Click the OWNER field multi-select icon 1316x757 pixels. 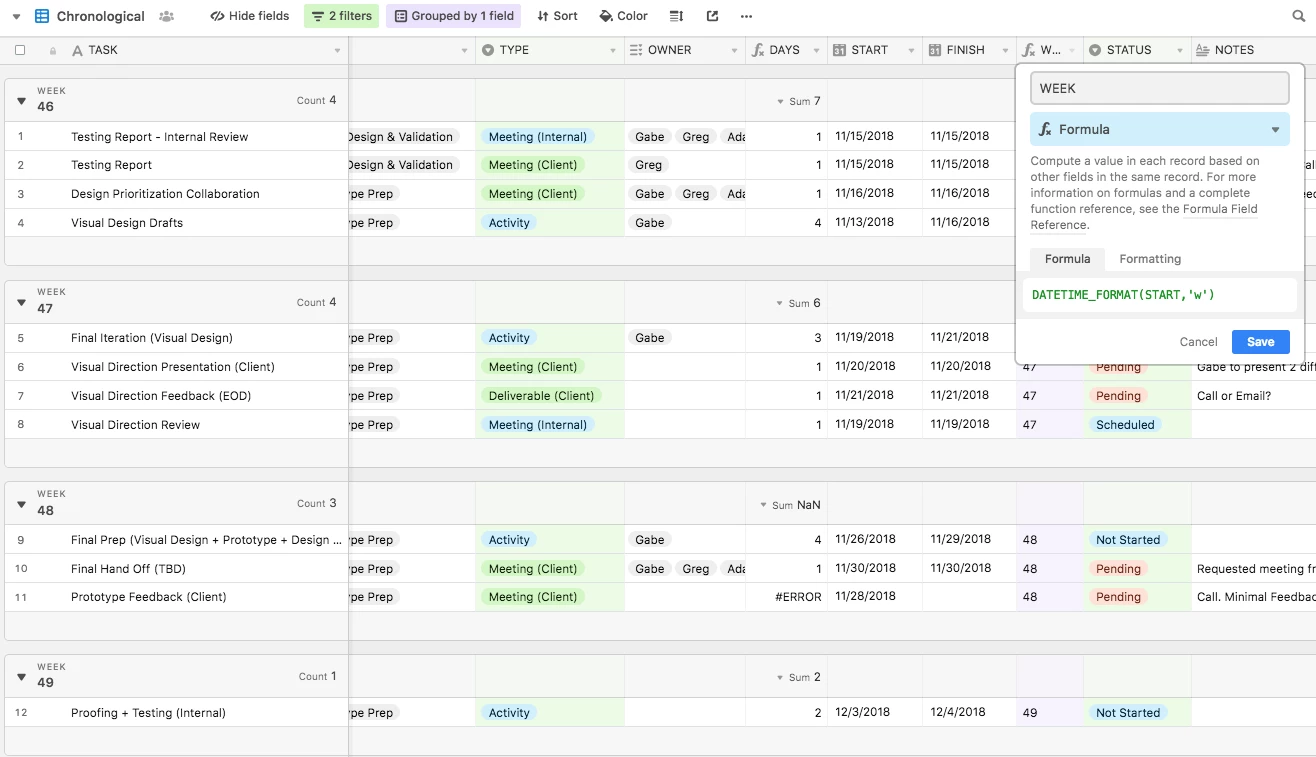[636, 50]
